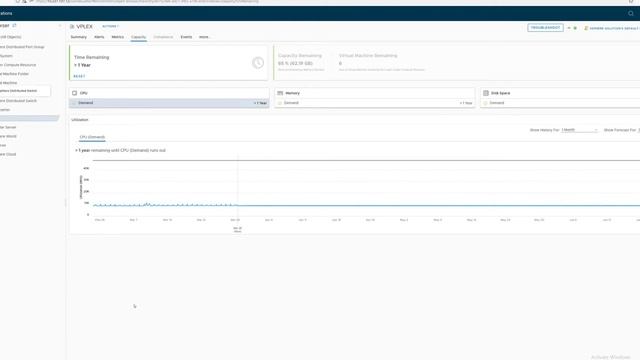Screen dimensions: 640x360
Task: Click the Capacity Remaining value
Action: [x=295, y=64]
